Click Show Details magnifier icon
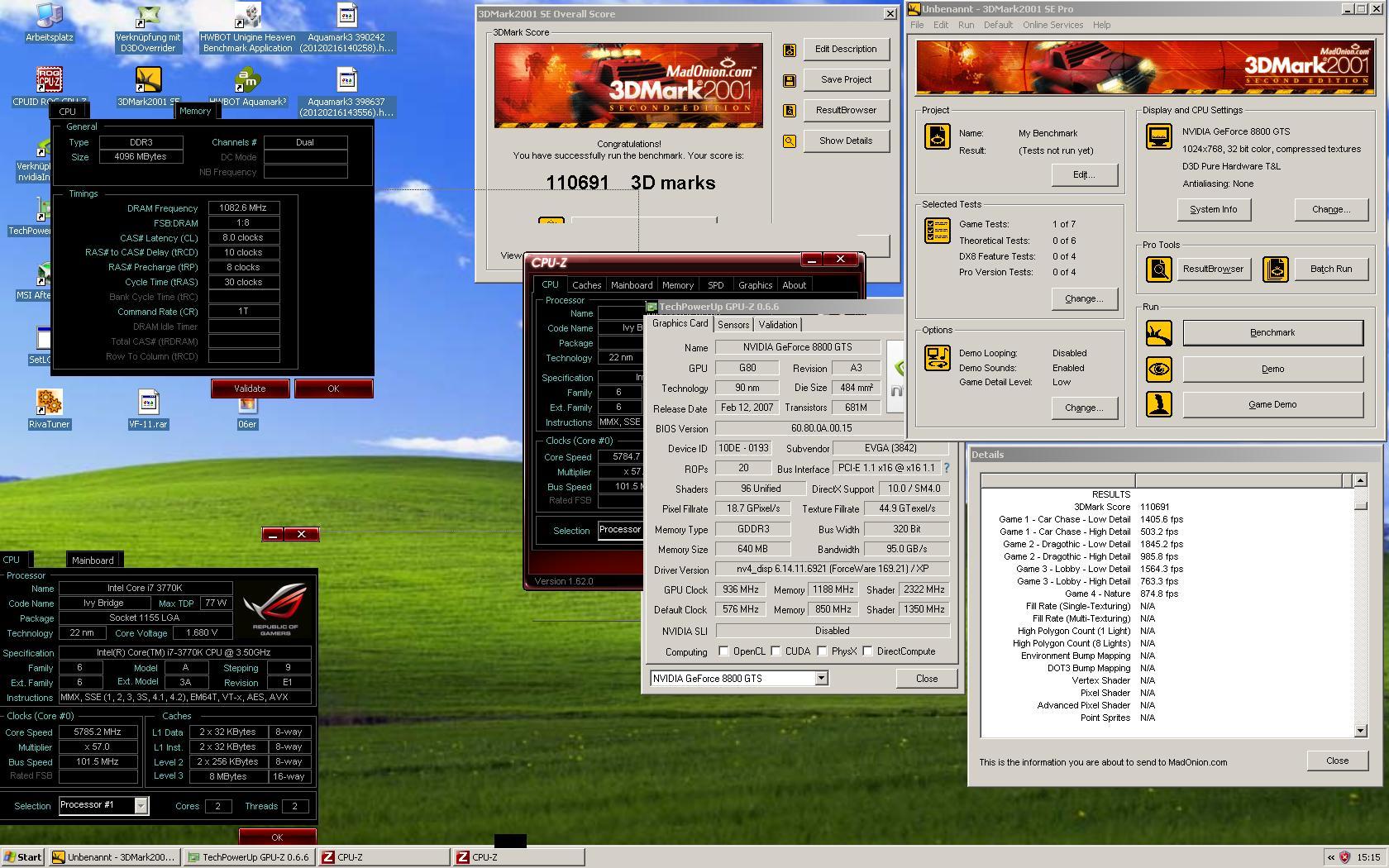Viewport: 1389px width, 868px height. 790,141
